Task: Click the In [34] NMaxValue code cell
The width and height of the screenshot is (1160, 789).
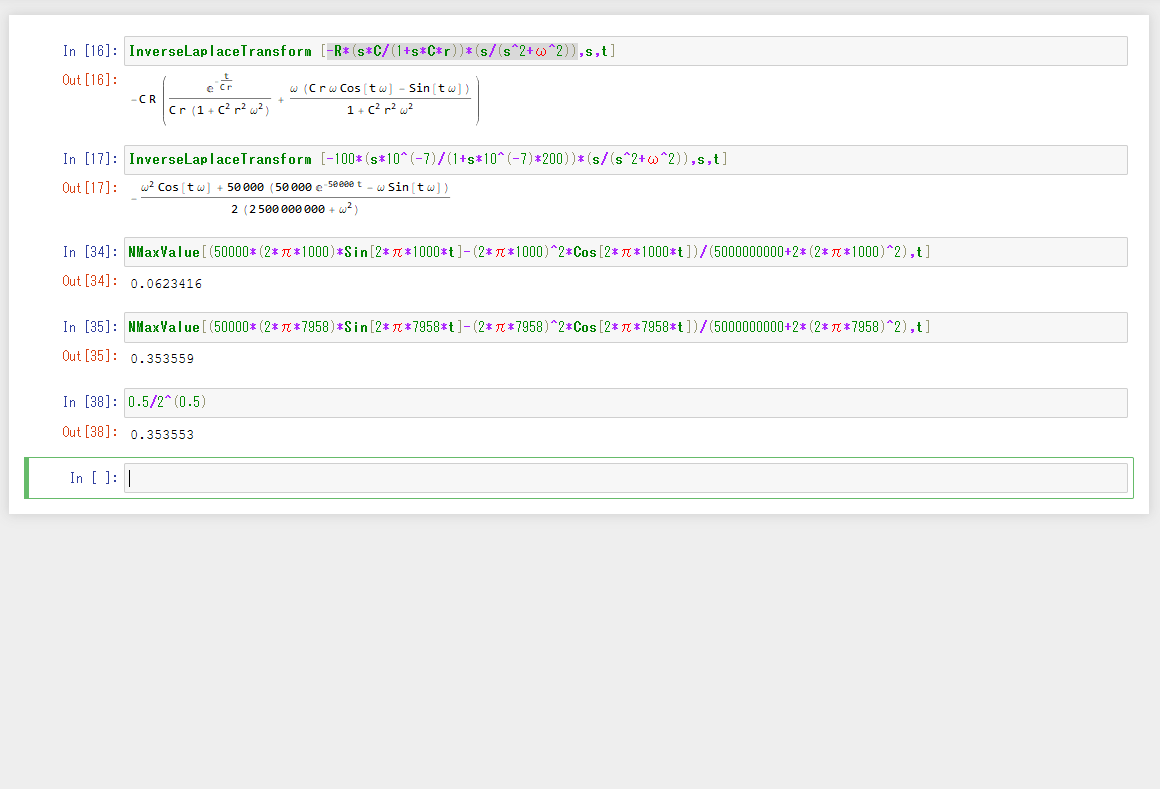Action: coord(625,252)
